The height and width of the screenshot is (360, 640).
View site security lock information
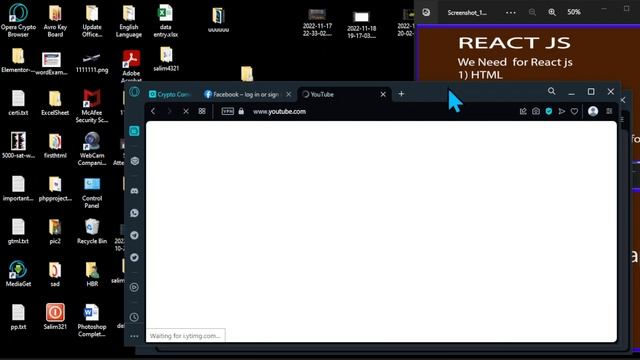point(241,111)
